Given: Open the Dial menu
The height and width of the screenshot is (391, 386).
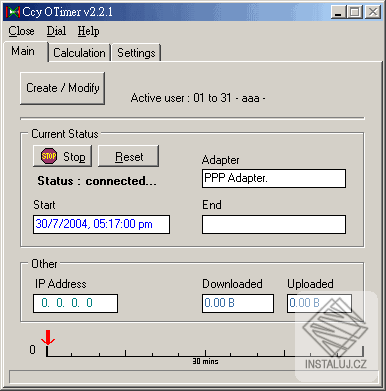Looking at the screenshot, I should 56,31.
